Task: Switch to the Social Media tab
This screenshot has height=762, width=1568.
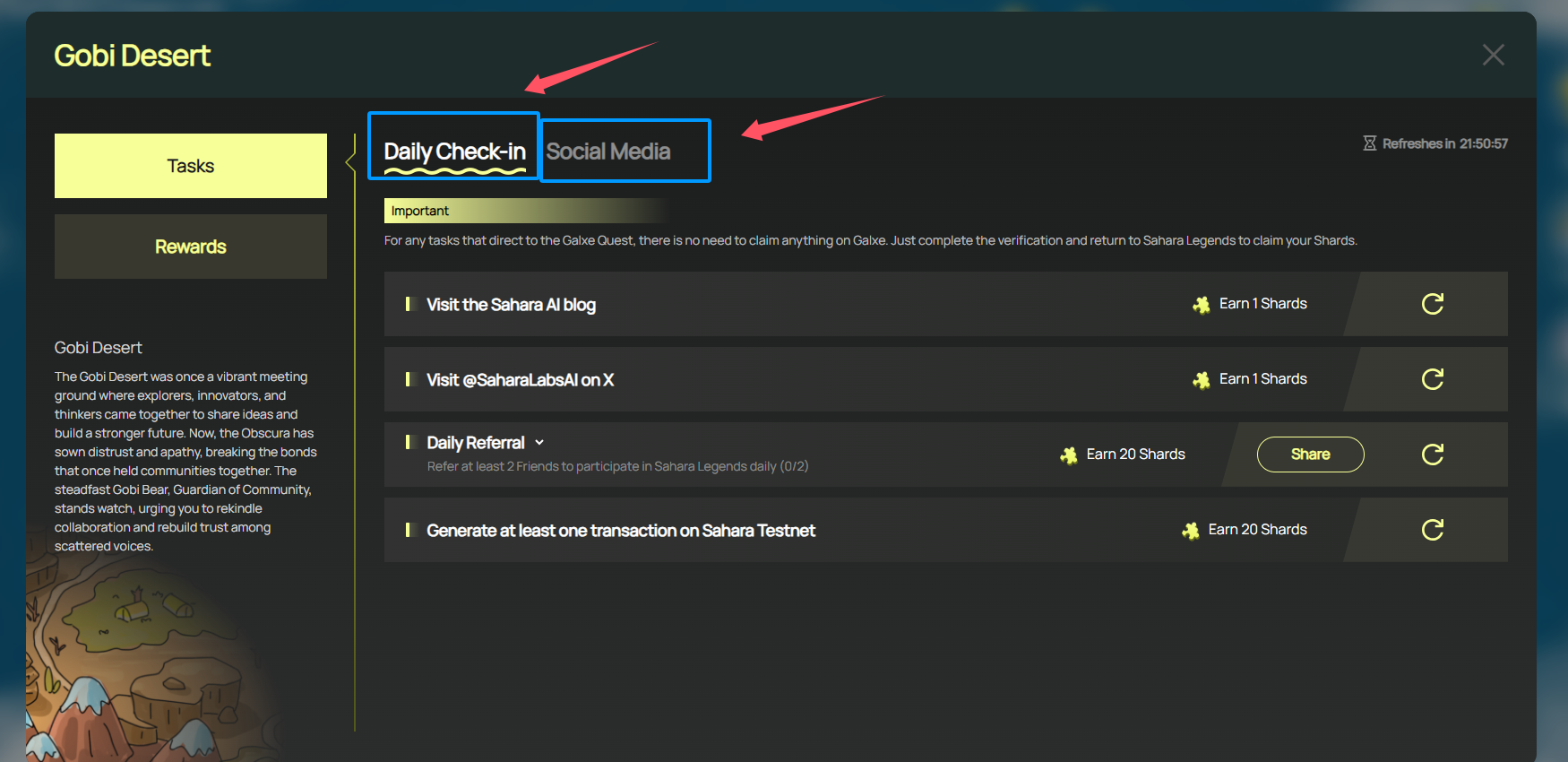Action: [608, 152]
